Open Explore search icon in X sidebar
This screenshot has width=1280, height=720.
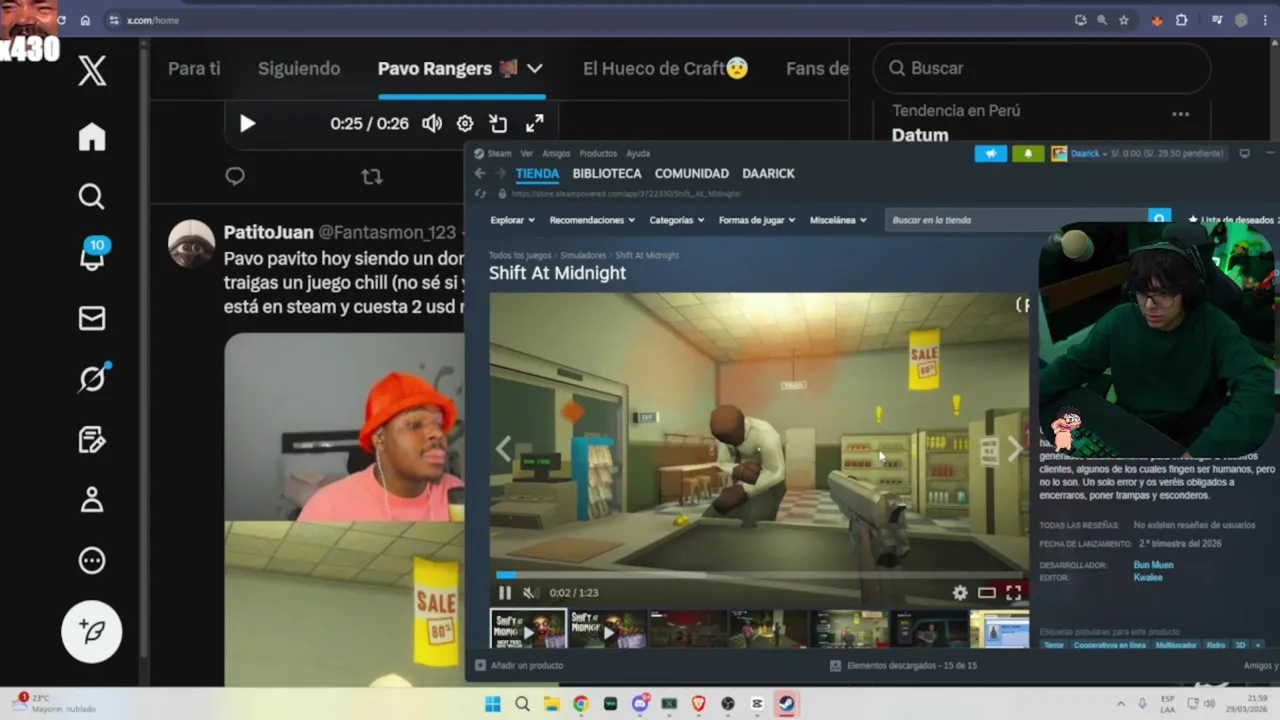click(92, 196)
